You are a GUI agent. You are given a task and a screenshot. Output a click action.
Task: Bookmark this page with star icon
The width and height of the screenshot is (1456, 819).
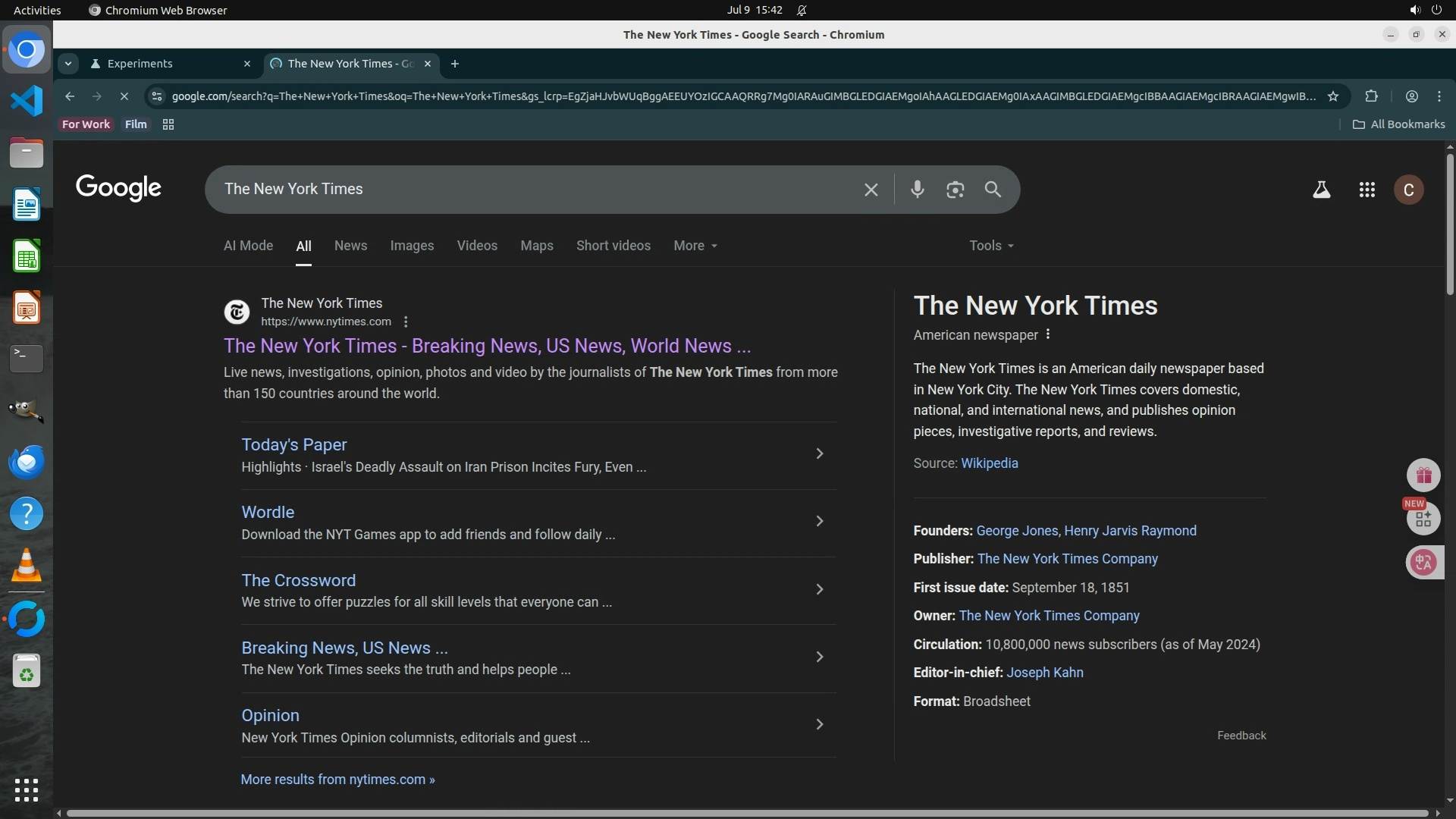[x=1333, y=96]
